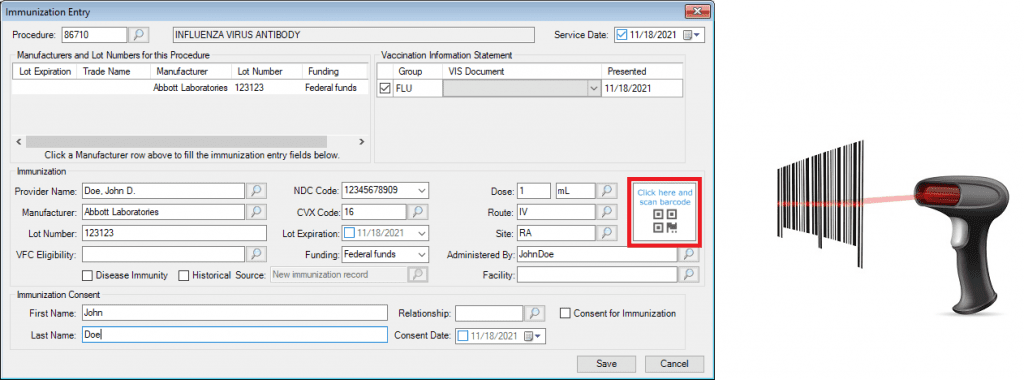Click the manufacturers list horizontal scrollbar
The height and width of the screenshot is (380, 1024).
tap(189, 141)
